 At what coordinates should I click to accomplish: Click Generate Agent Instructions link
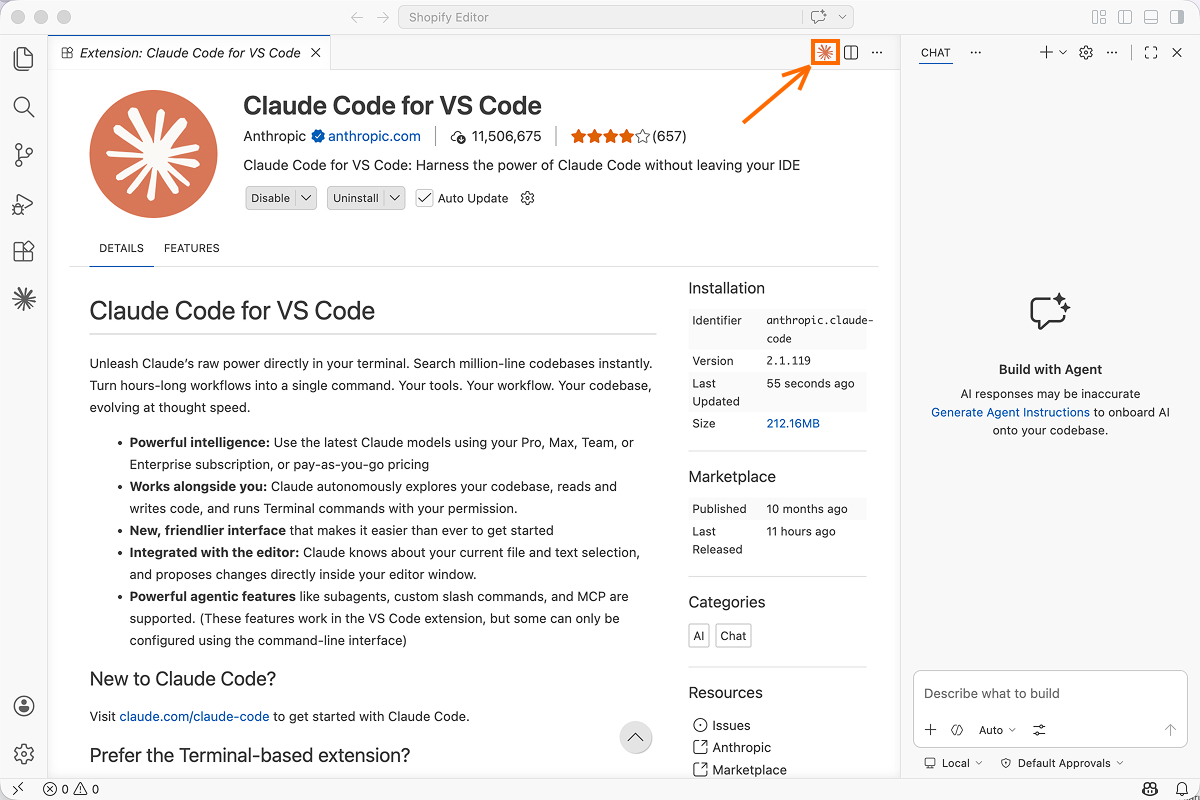(1010, 411)
